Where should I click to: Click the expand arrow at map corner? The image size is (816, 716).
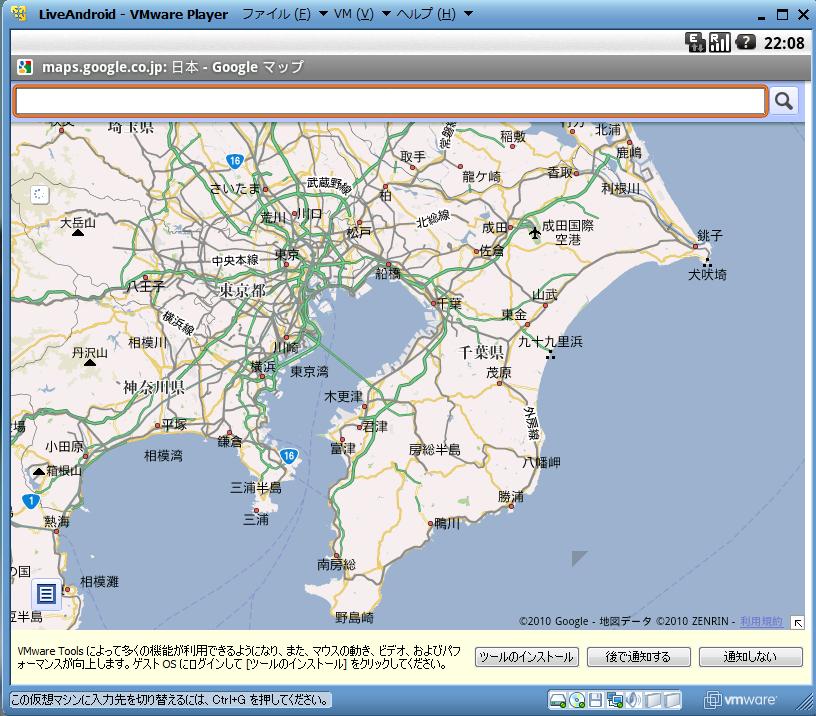pos(797,622)
